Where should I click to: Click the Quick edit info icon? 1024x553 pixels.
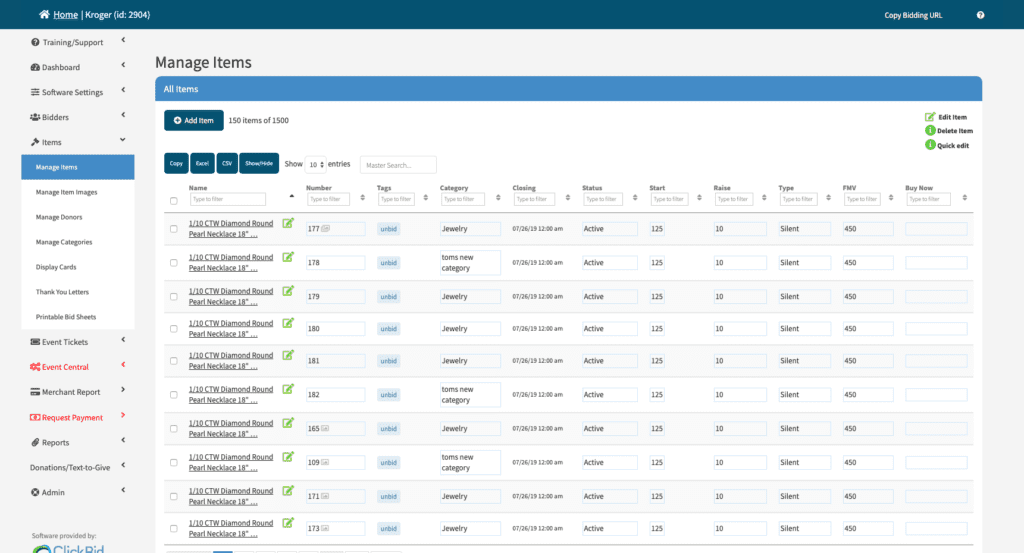click(x=930, y=145)
